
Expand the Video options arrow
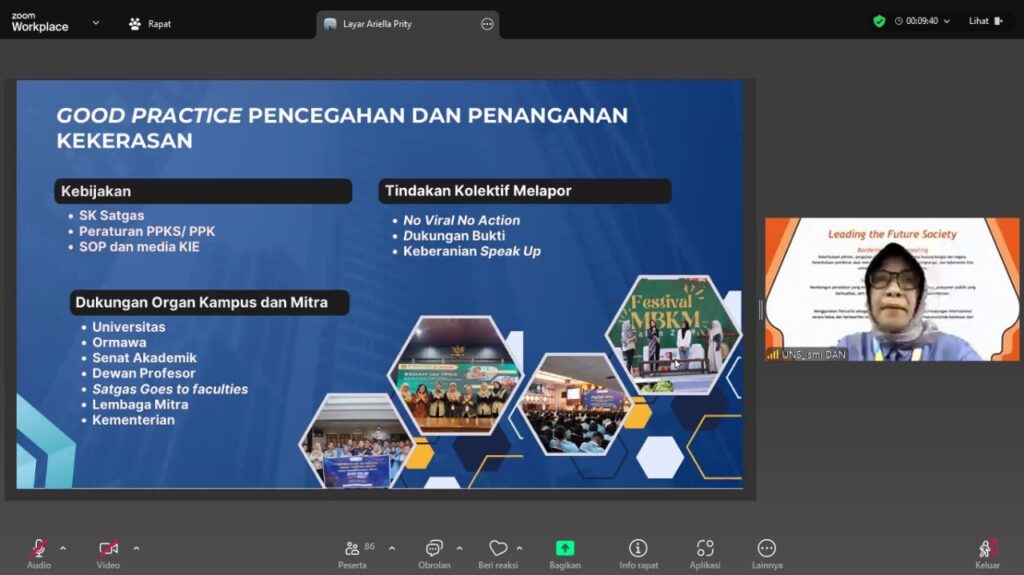[x=136, y=548]
